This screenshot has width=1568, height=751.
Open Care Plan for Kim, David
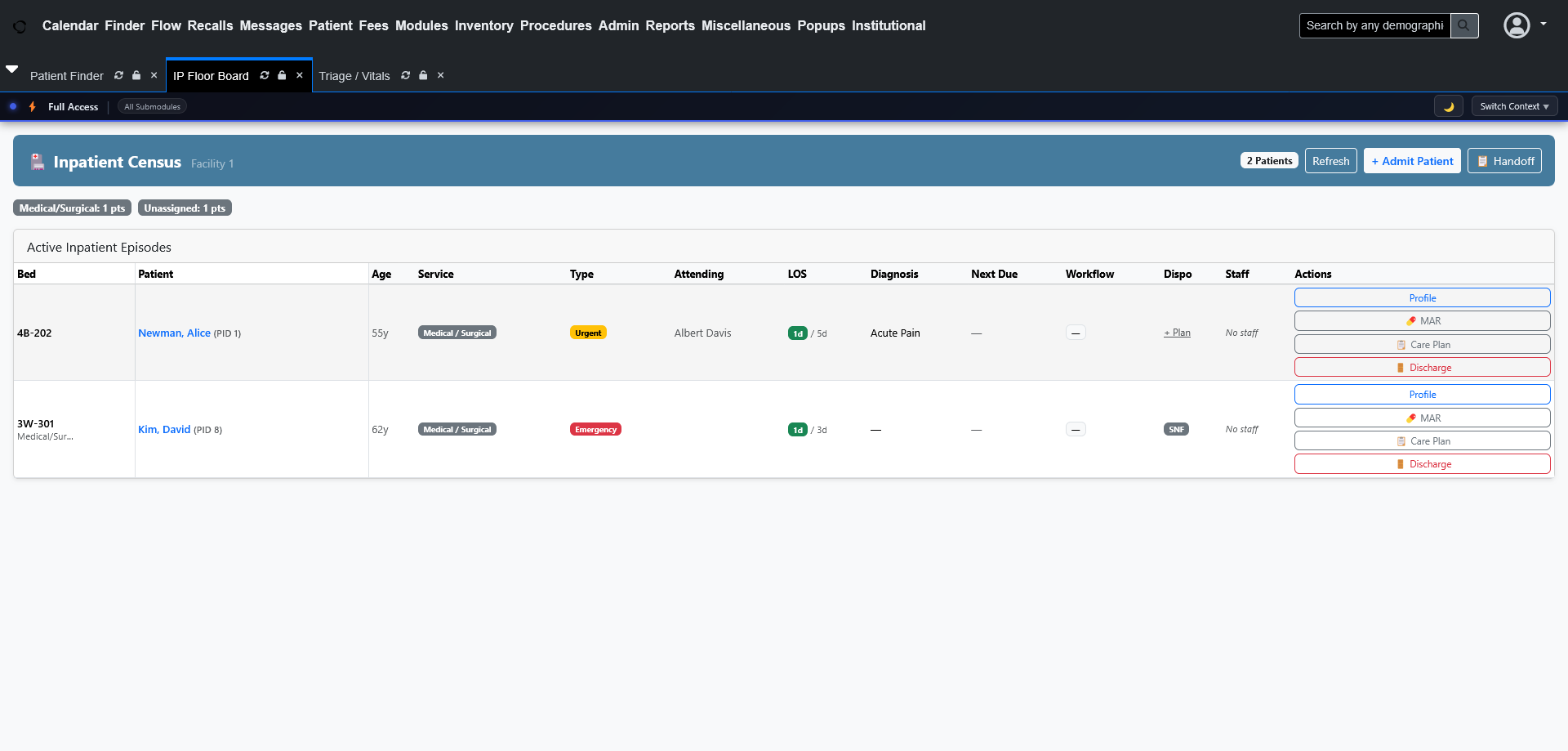point(1422,441)
